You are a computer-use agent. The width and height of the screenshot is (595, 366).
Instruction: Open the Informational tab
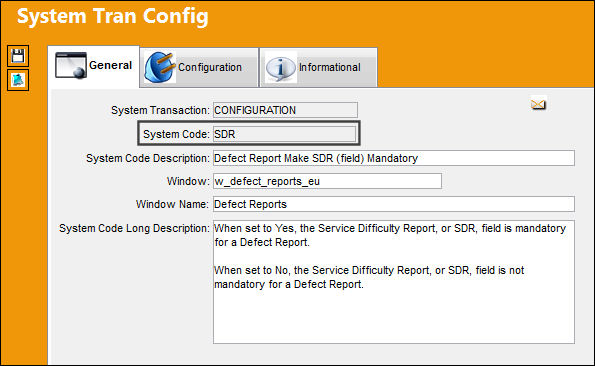point(318,68)
